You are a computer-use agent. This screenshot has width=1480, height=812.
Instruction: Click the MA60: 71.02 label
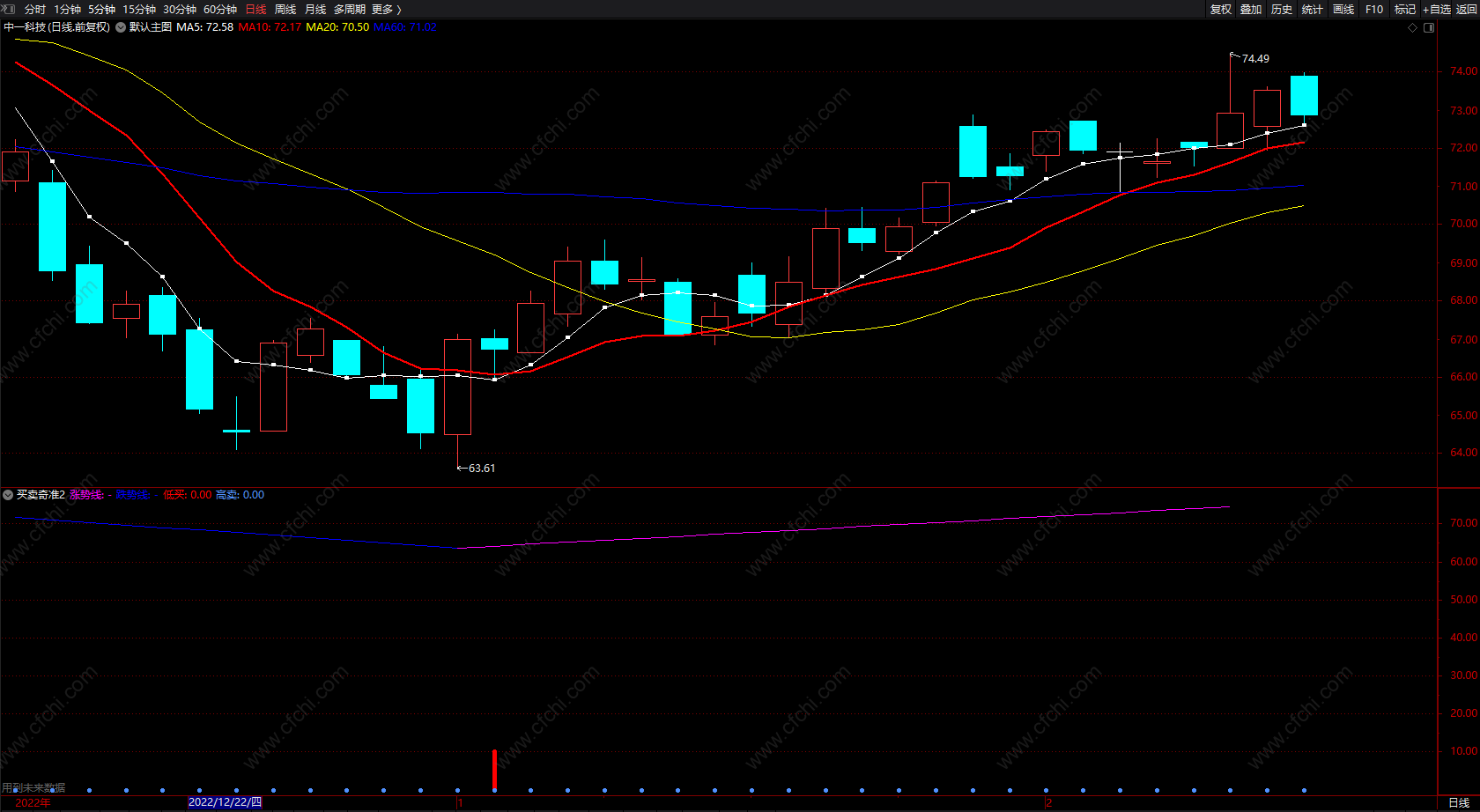click(405, 27)
